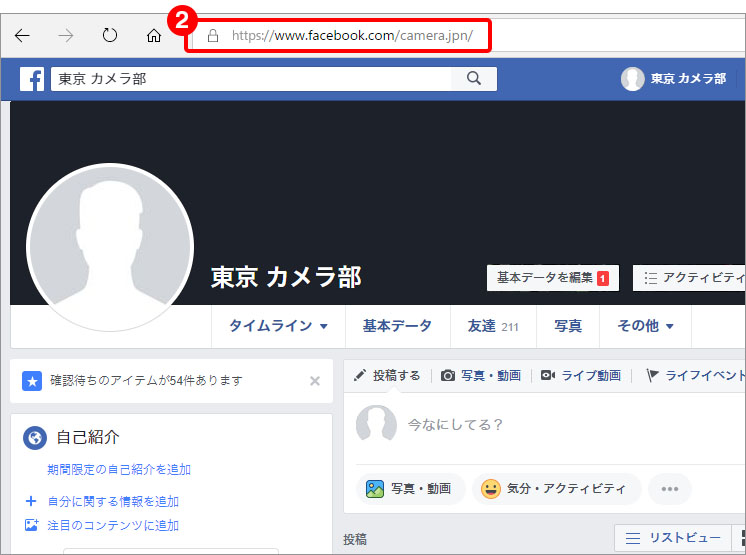Click the list icon in リストビュー button
The height and width of the screenshot is (555, 746).
click(633, 538)
